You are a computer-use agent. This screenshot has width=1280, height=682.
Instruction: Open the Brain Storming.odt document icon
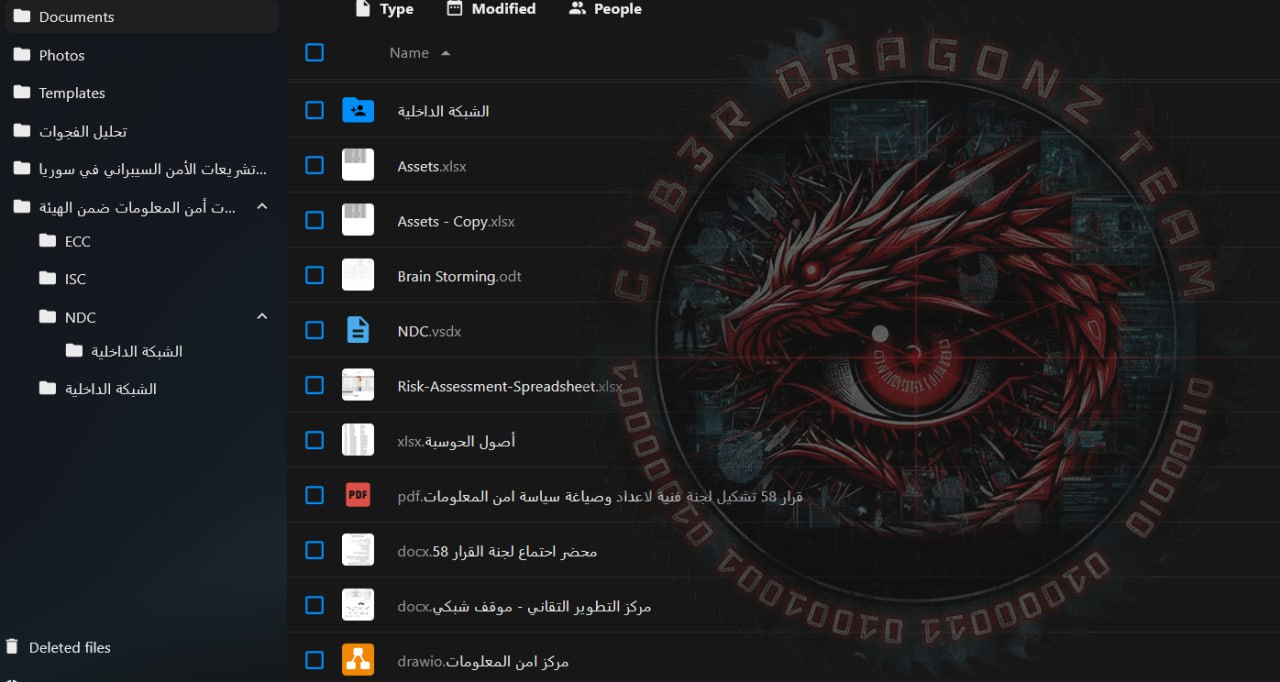click(358, 275)
